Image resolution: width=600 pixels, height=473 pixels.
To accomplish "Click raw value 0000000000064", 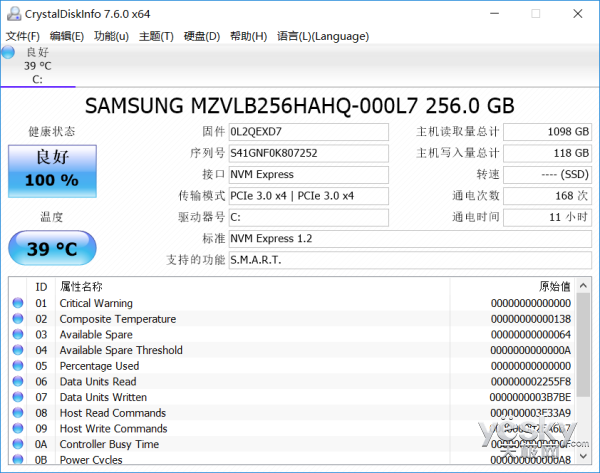I will [531, 334].
